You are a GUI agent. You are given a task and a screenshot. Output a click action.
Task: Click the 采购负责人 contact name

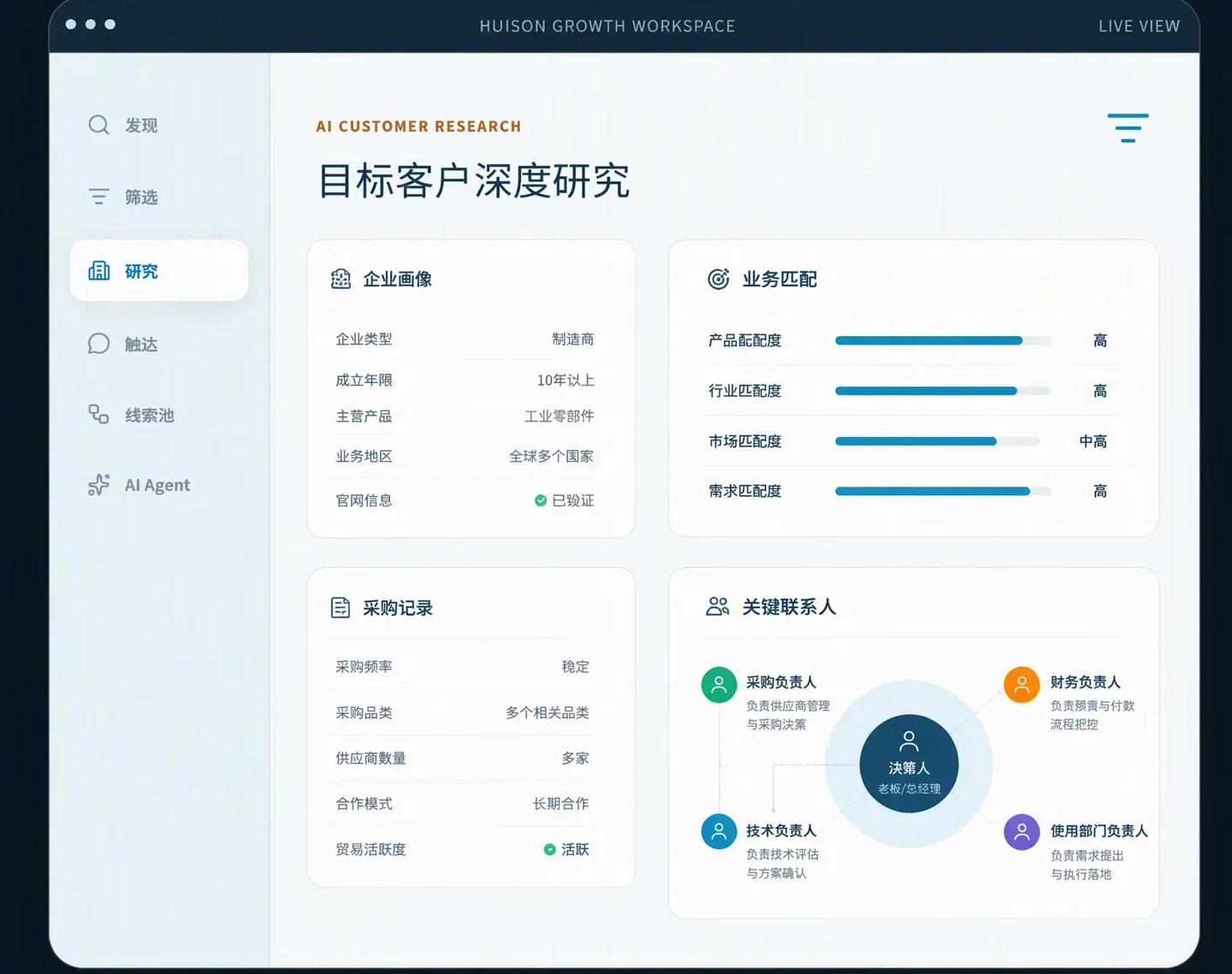(x=781, y=682)
